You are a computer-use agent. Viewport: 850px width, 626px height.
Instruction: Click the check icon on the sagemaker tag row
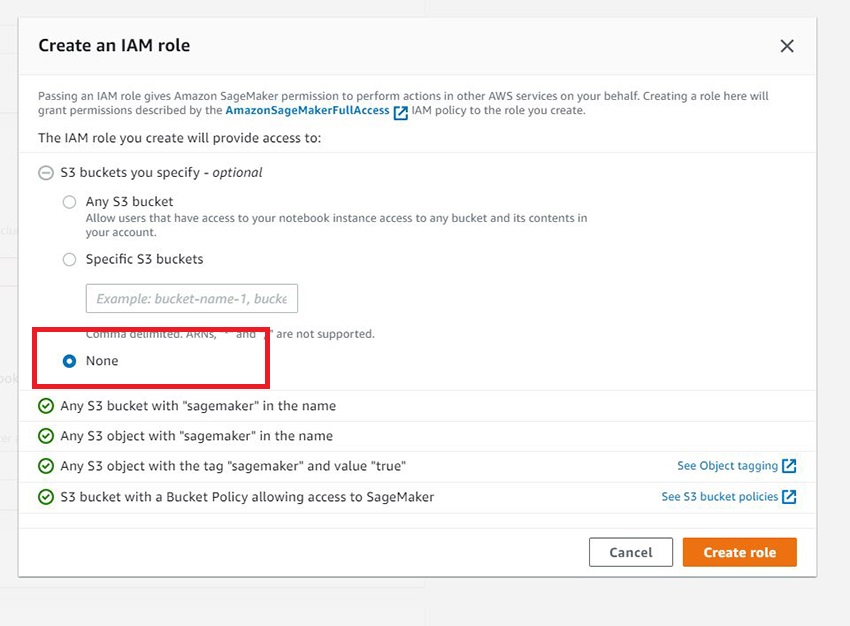[45, 466]
